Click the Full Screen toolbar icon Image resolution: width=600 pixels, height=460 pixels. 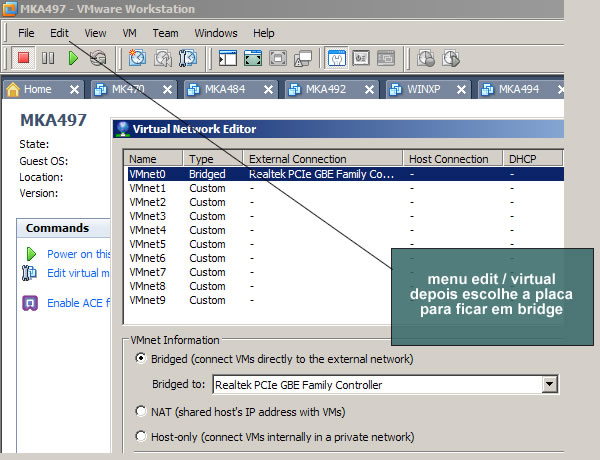pyautogui.click(x=278, y=58)
